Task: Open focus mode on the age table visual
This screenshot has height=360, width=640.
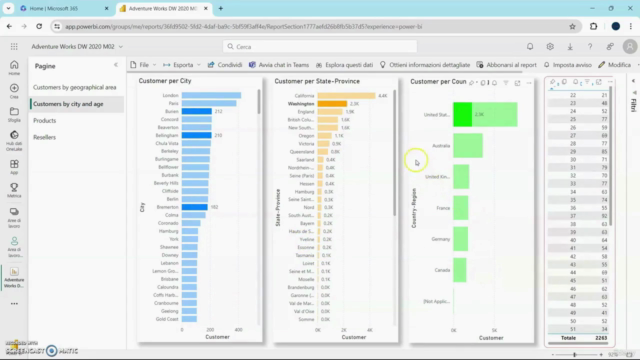Action: point(598,82)
